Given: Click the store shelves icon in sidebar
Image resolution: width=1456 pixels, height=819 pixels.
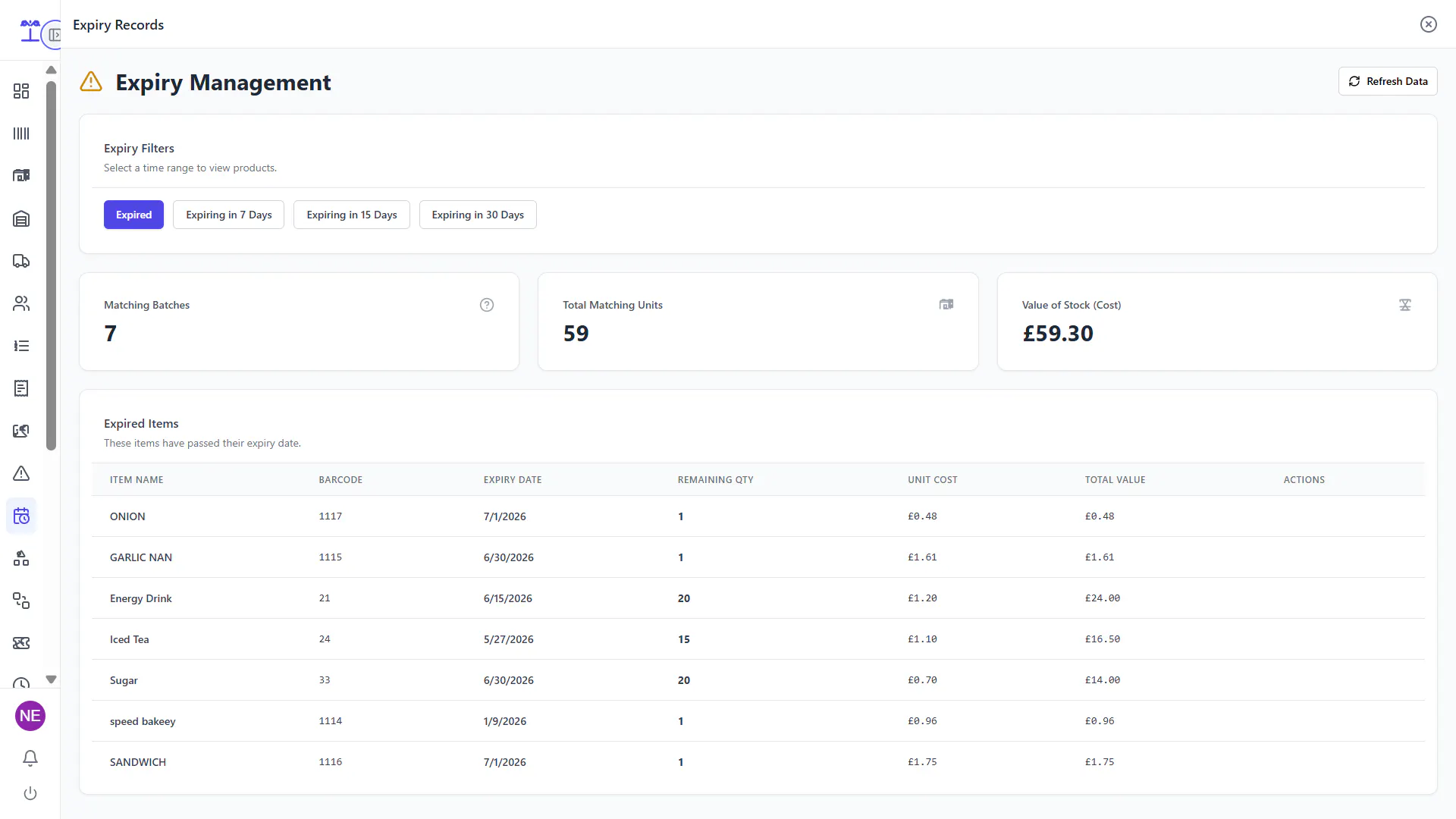Looking at the screenshot, I should (x=21, y=176).
